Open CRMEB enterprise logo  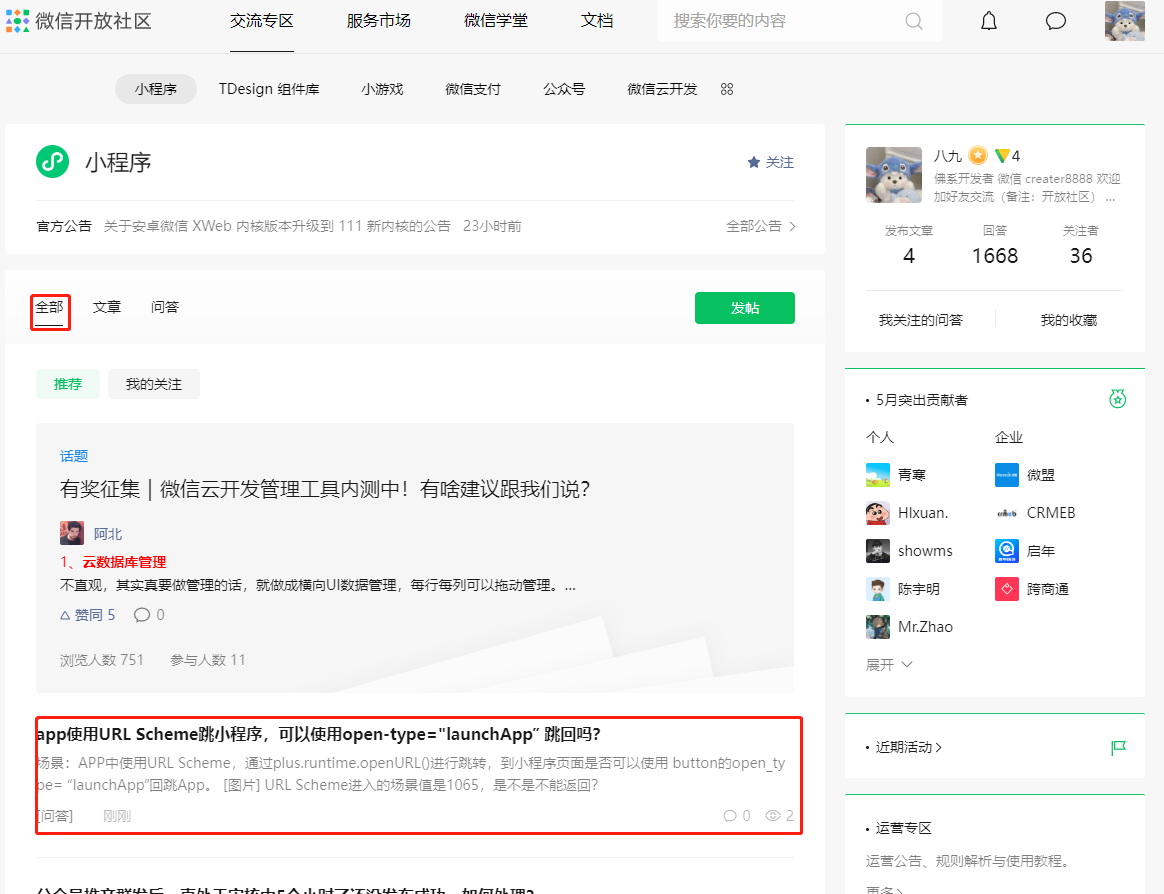(1007, 512)
